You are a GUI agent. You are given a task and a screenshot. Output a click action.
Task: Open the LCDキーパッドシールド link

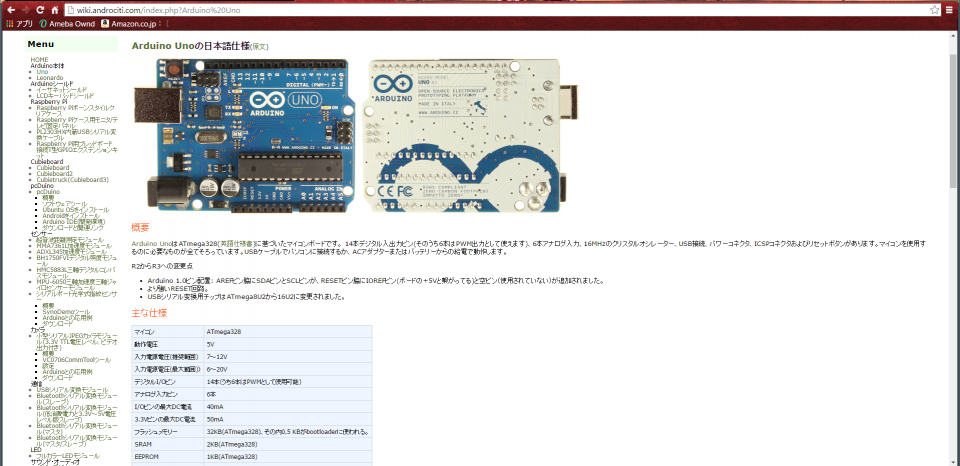pyautogui.click(x=65, y=96)
